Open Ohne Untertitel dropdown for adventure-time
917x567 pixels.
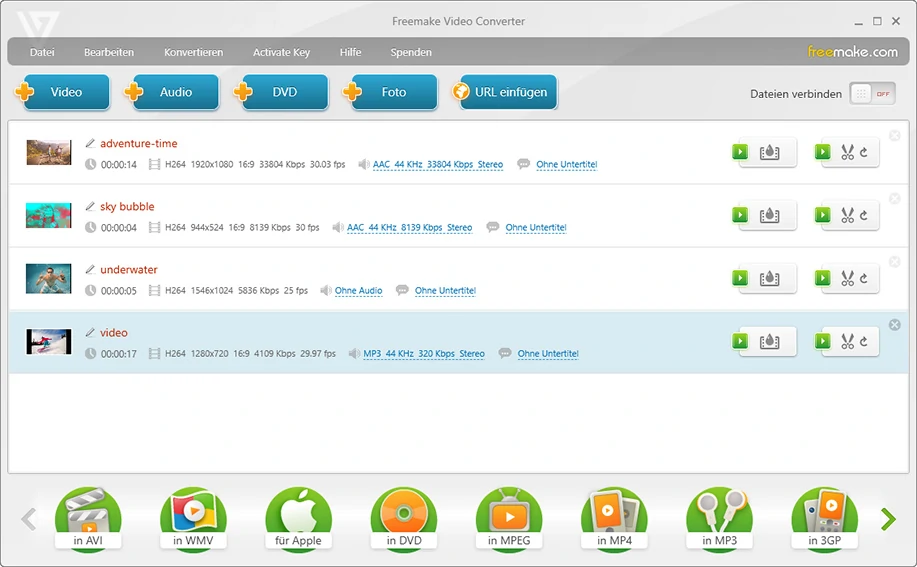point(567,164)
